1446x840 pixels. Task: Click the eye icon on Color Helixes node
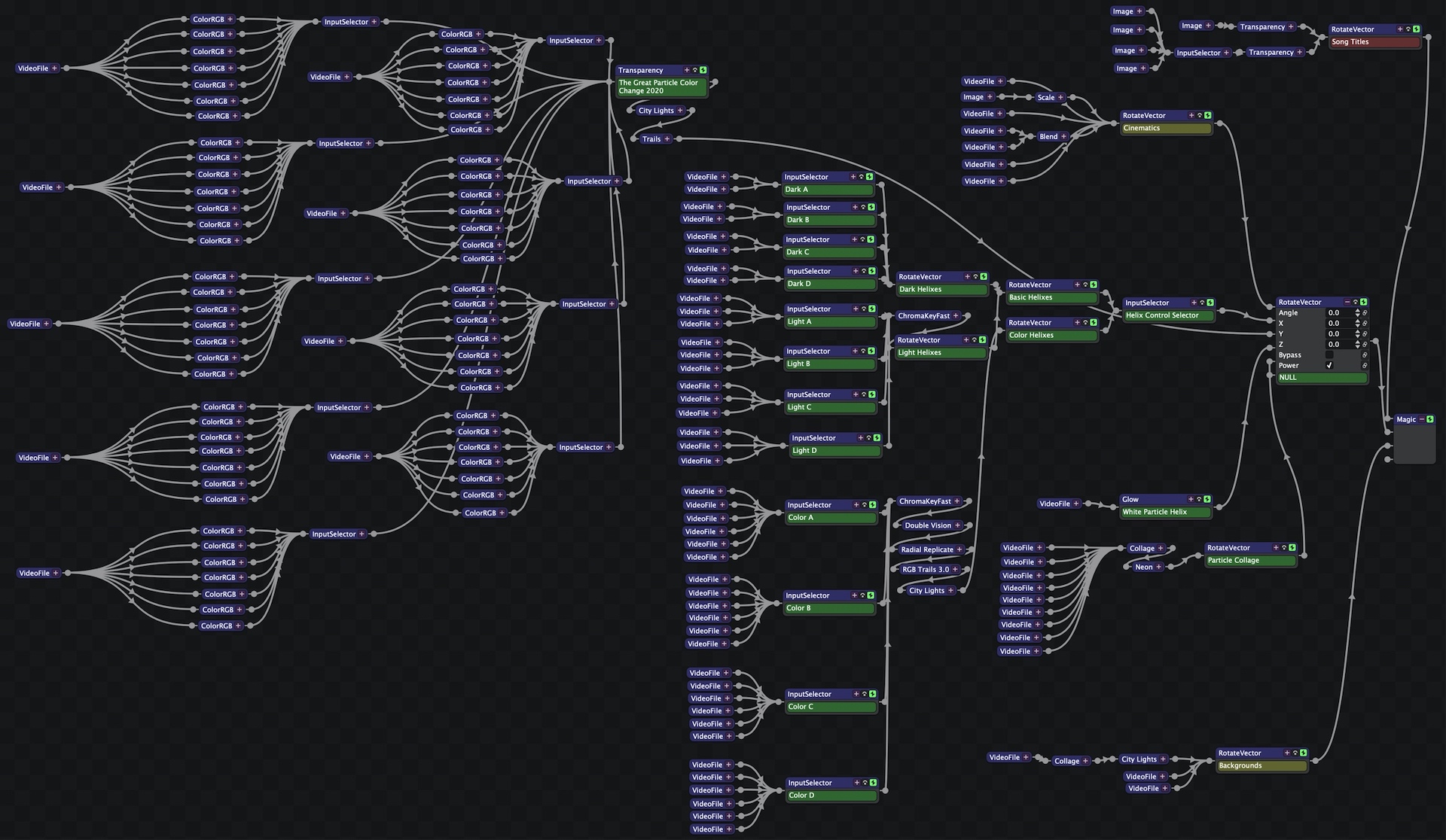(1085, 322)
